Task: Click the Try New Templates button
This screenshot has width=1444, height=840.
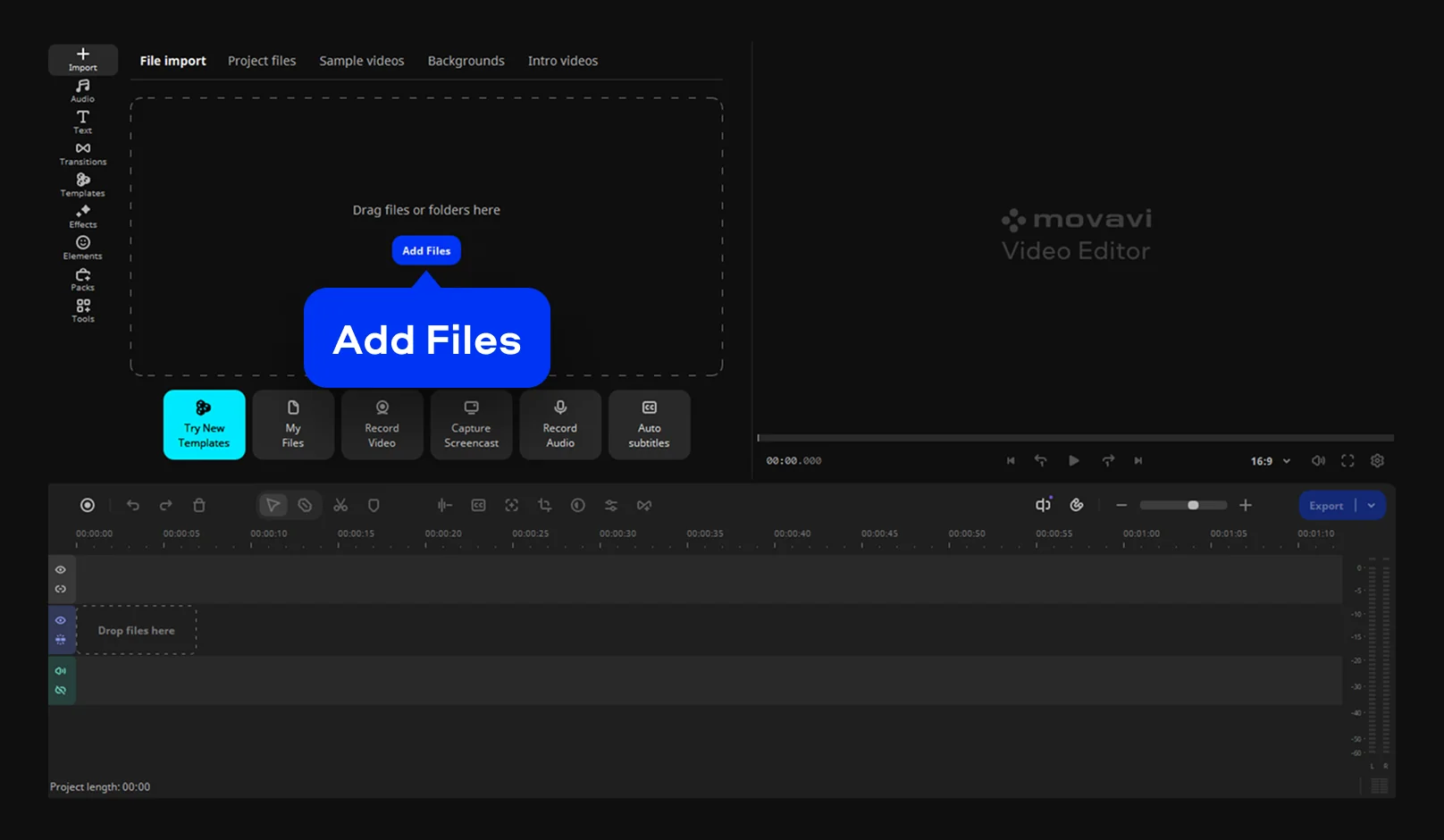Action: click(x=204, y=424)
